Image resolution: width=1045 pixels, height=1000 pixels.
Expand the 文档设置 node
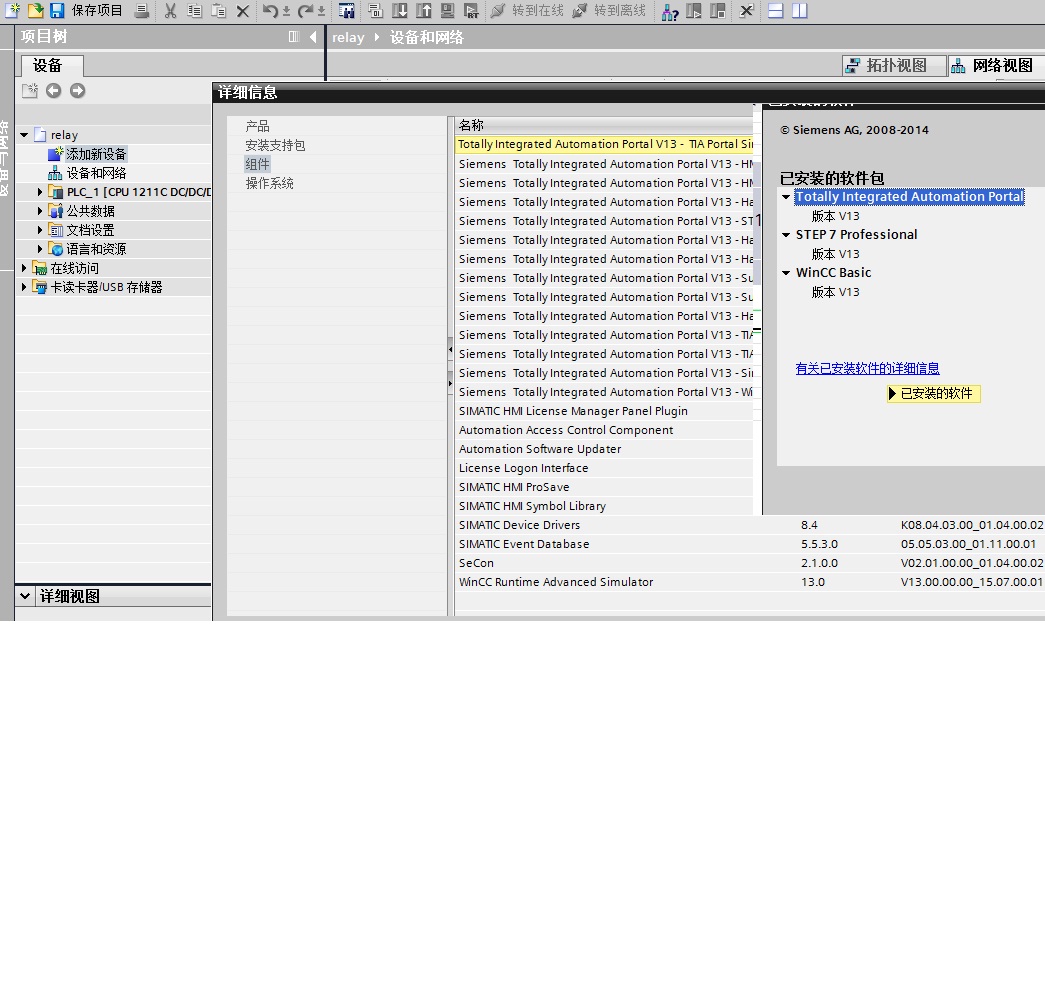tap(39, 230)
